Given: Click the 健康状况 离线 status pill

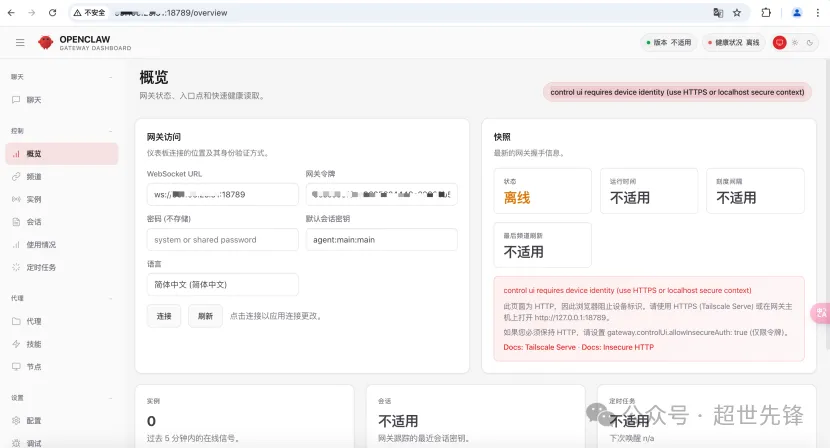Looking at the screenshot, I should [x=734, y=42].
